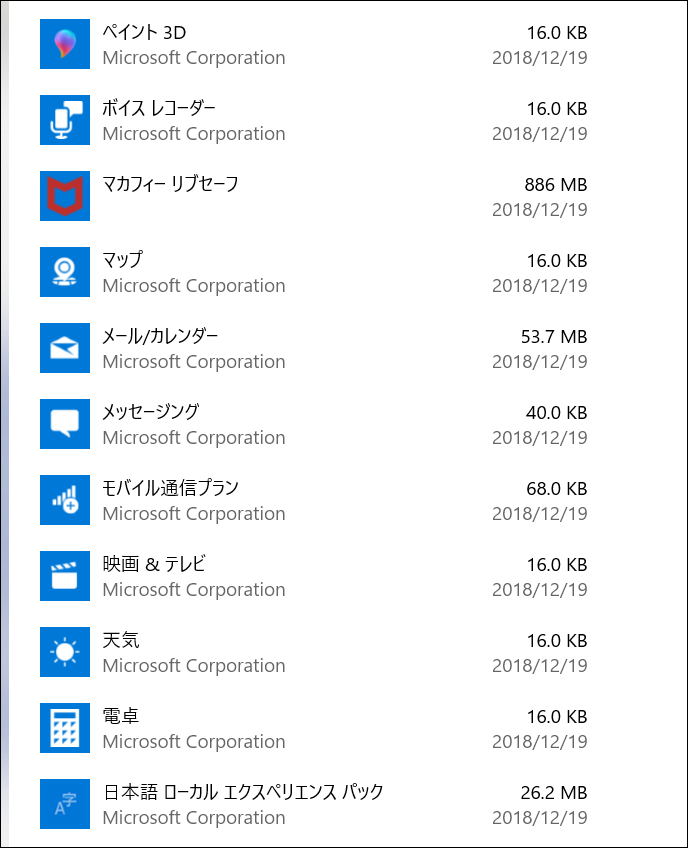Click the 40.0 KB size value
The width and height of the screenshot is (688, 848).
[557, 413]
